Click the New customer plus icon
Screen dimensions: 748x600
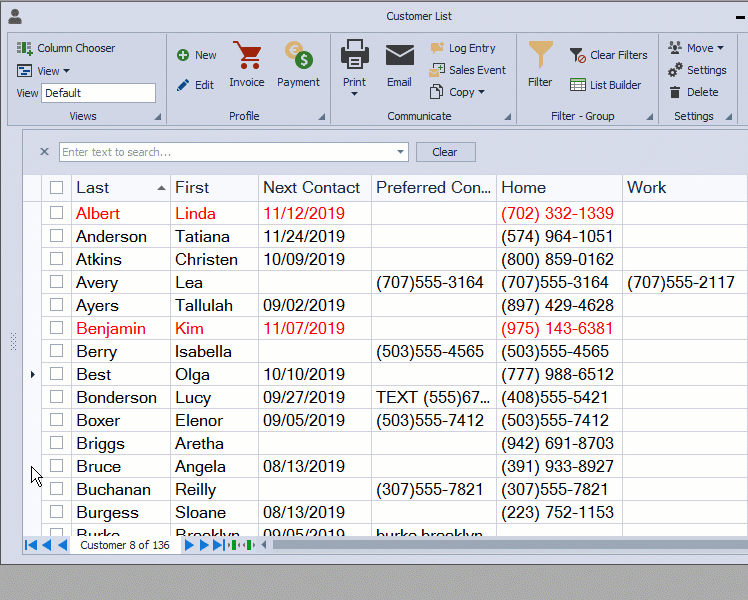183,55
